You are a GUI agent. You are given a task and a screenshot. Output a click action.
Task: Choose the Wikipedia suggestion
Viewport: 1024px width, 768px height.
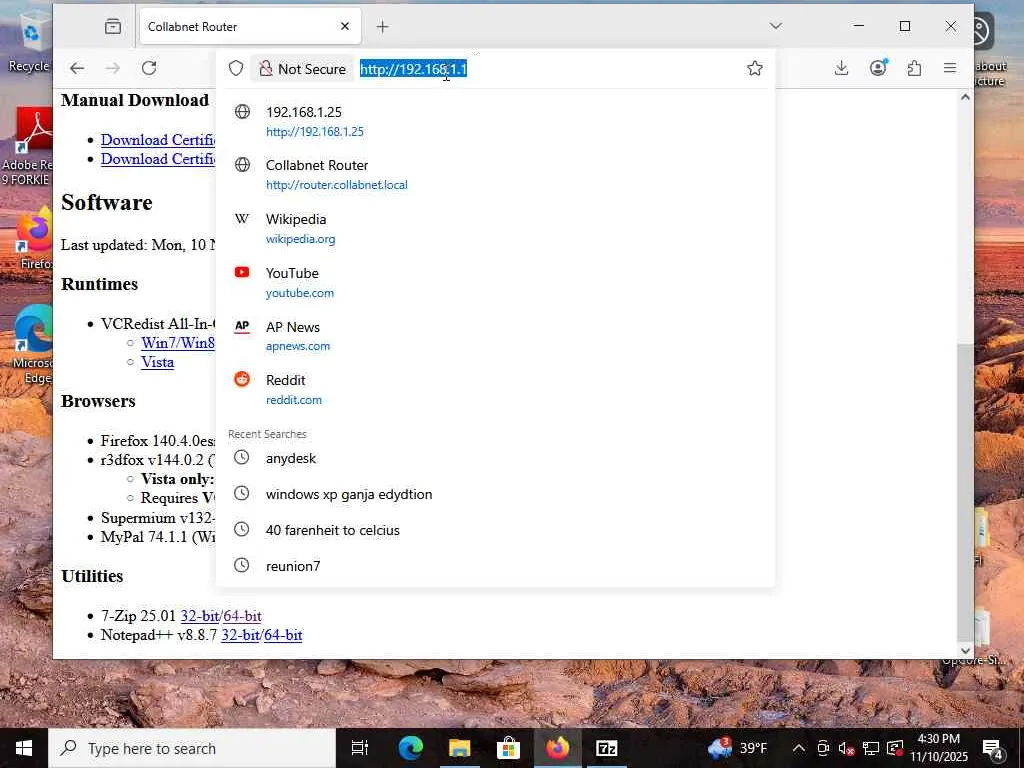[495, 229]
